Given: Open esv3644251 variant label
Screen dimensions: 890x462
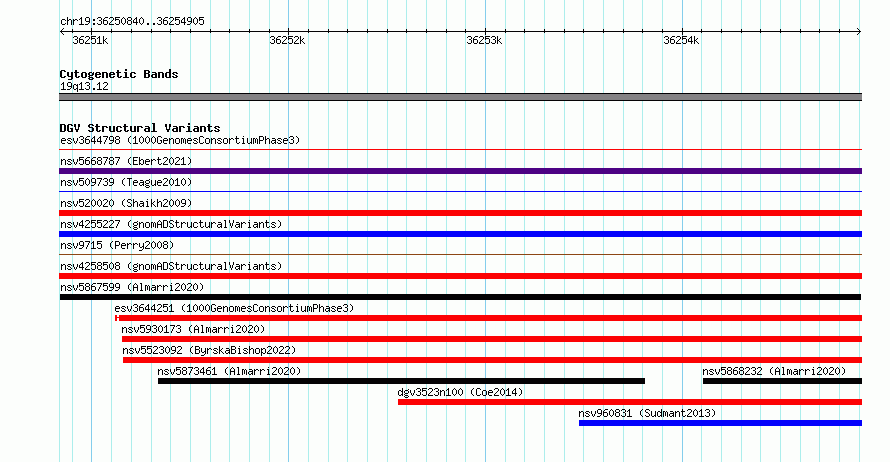Looking at the screenshot, I should click(x=234, y=308).
